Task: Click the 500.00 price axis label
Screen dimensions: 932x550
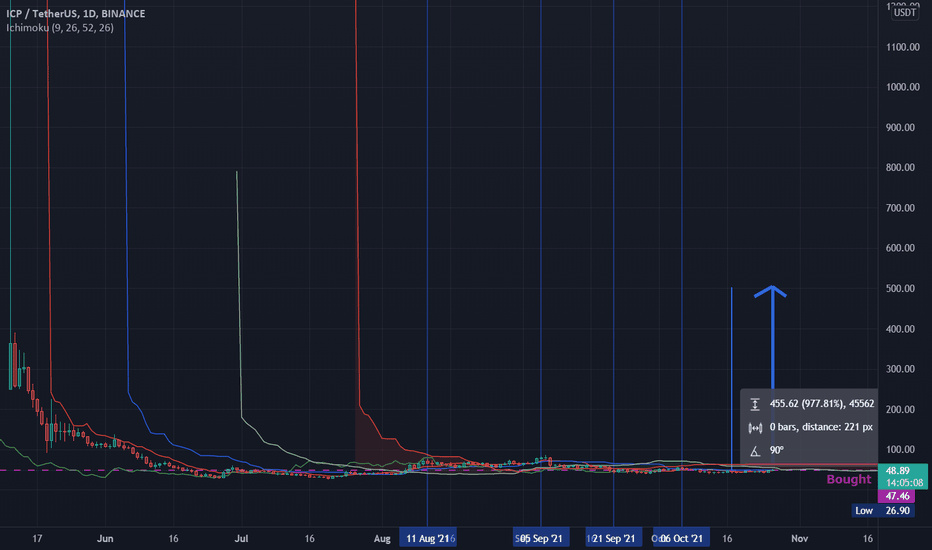Action: (x=900, y=288)
